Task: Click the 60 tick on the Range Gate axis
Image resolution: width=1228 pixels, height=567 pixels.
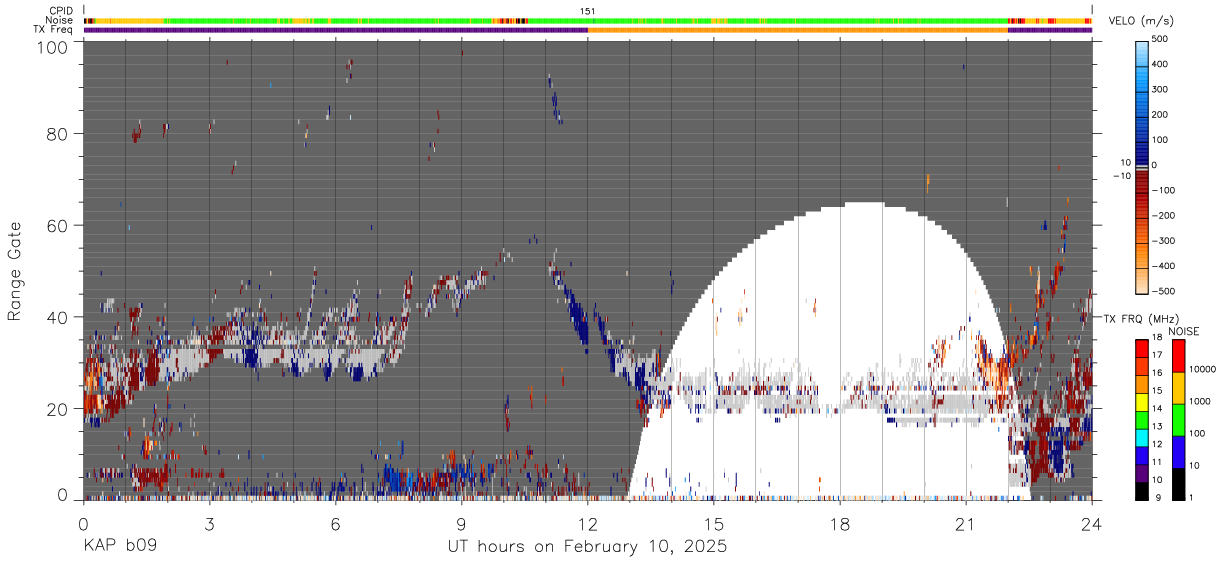Action: click(x=58, y=226)
